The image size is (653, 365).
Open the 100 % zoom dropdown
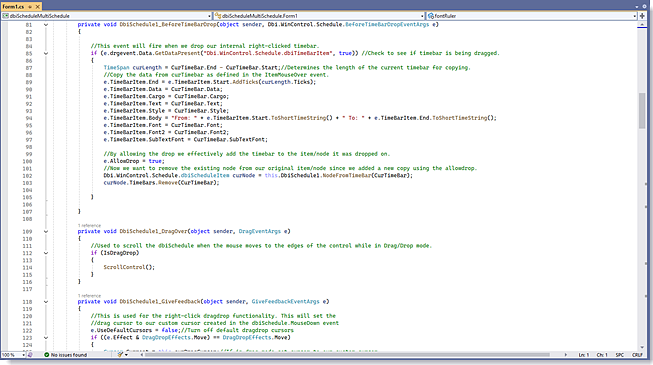pos(13,355)
